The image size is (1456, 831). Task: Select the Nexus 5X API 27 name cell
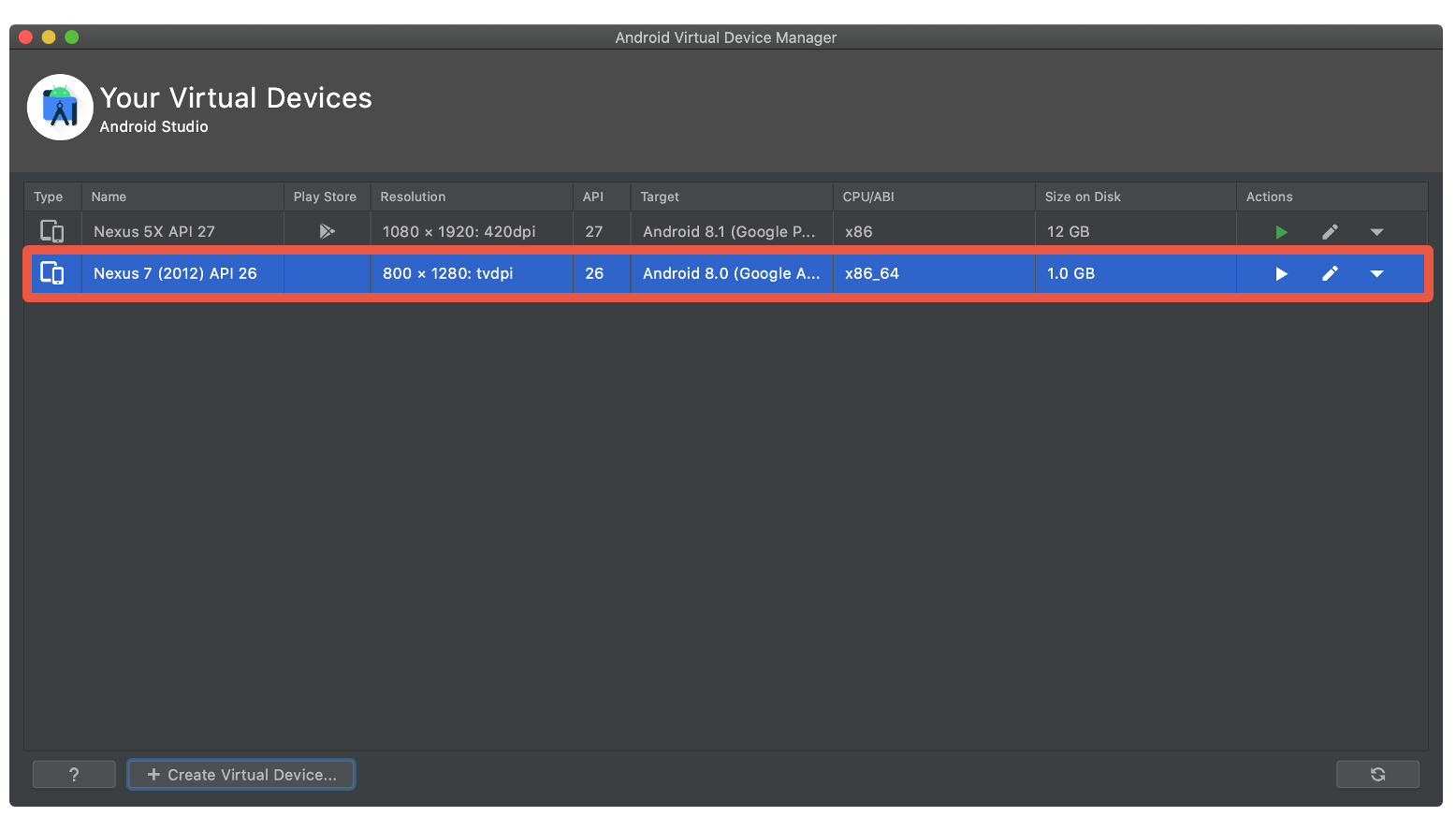click(x=182, y=232)
